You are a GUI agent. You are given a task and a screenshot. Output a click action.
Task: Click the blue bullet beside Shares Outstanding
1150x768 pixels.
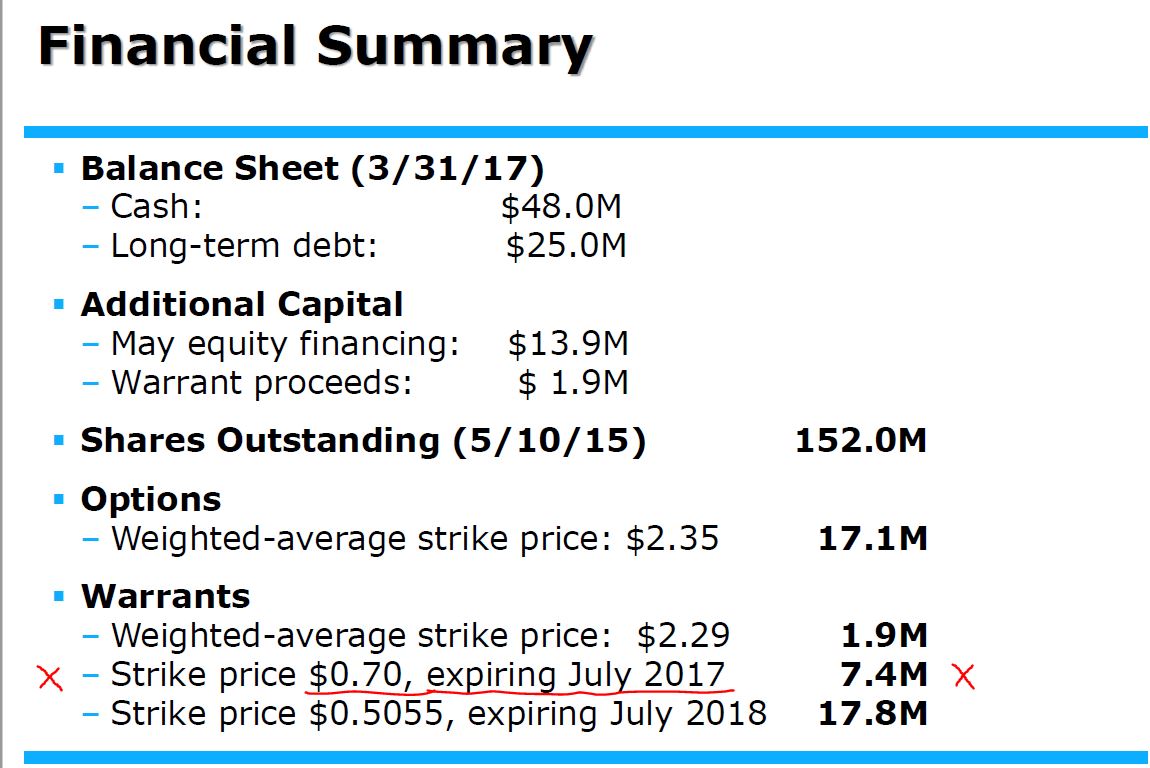59,440
